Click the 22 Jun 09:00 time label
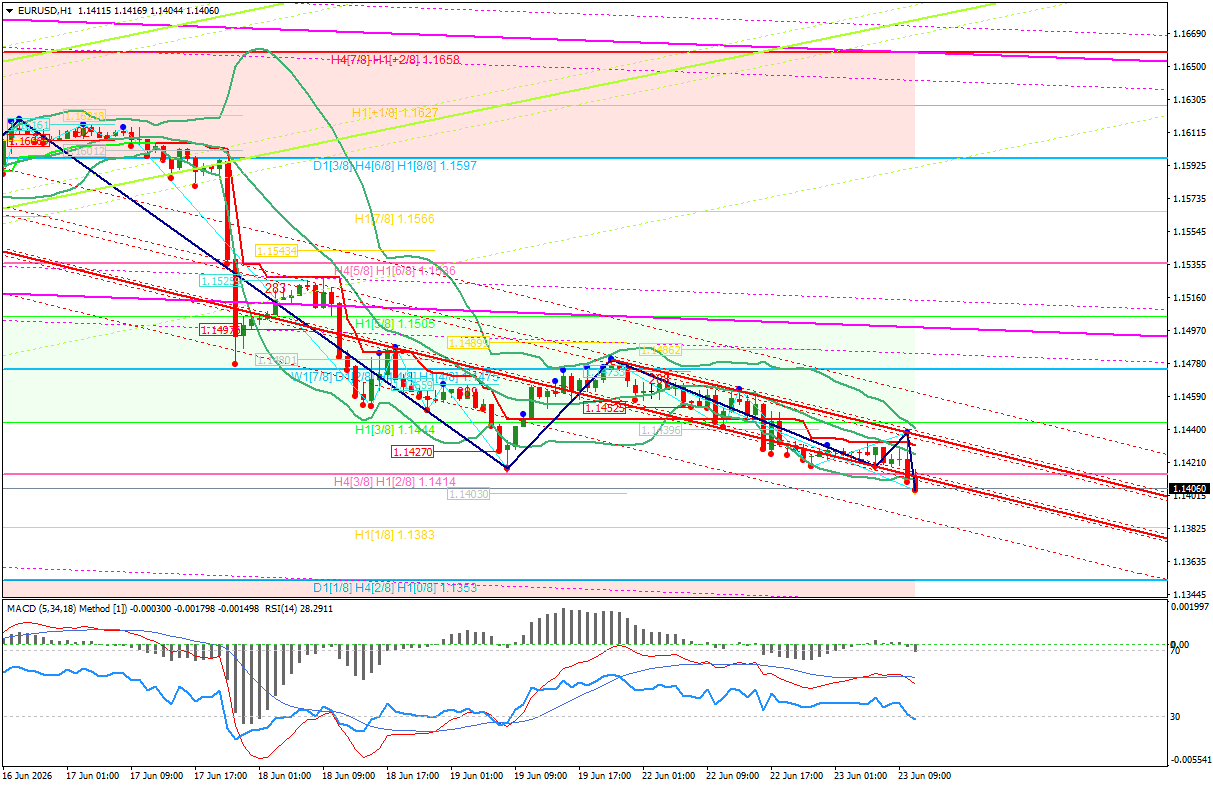The image size is (1213, 787). point(733,775)
